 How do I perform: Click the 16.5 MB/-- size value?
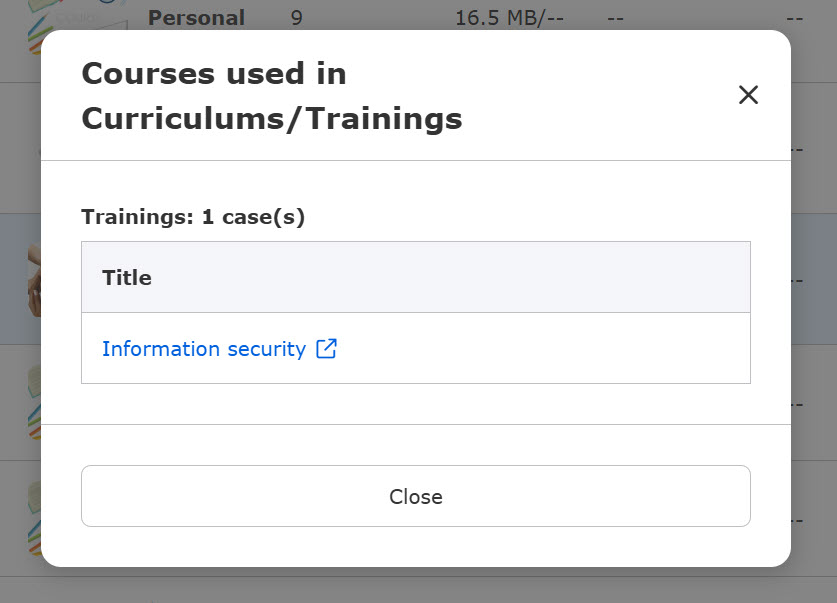click(509, 18)
